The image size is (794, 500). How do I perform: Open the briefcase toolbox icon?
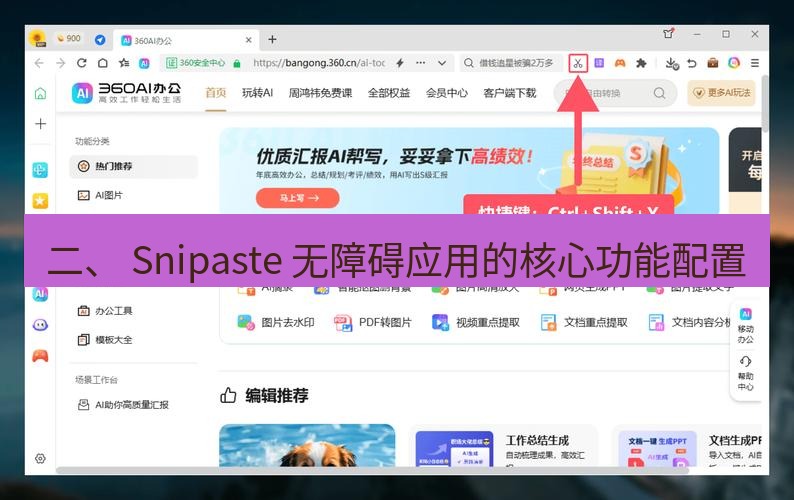pyautogui.click(x=713, y=63)
